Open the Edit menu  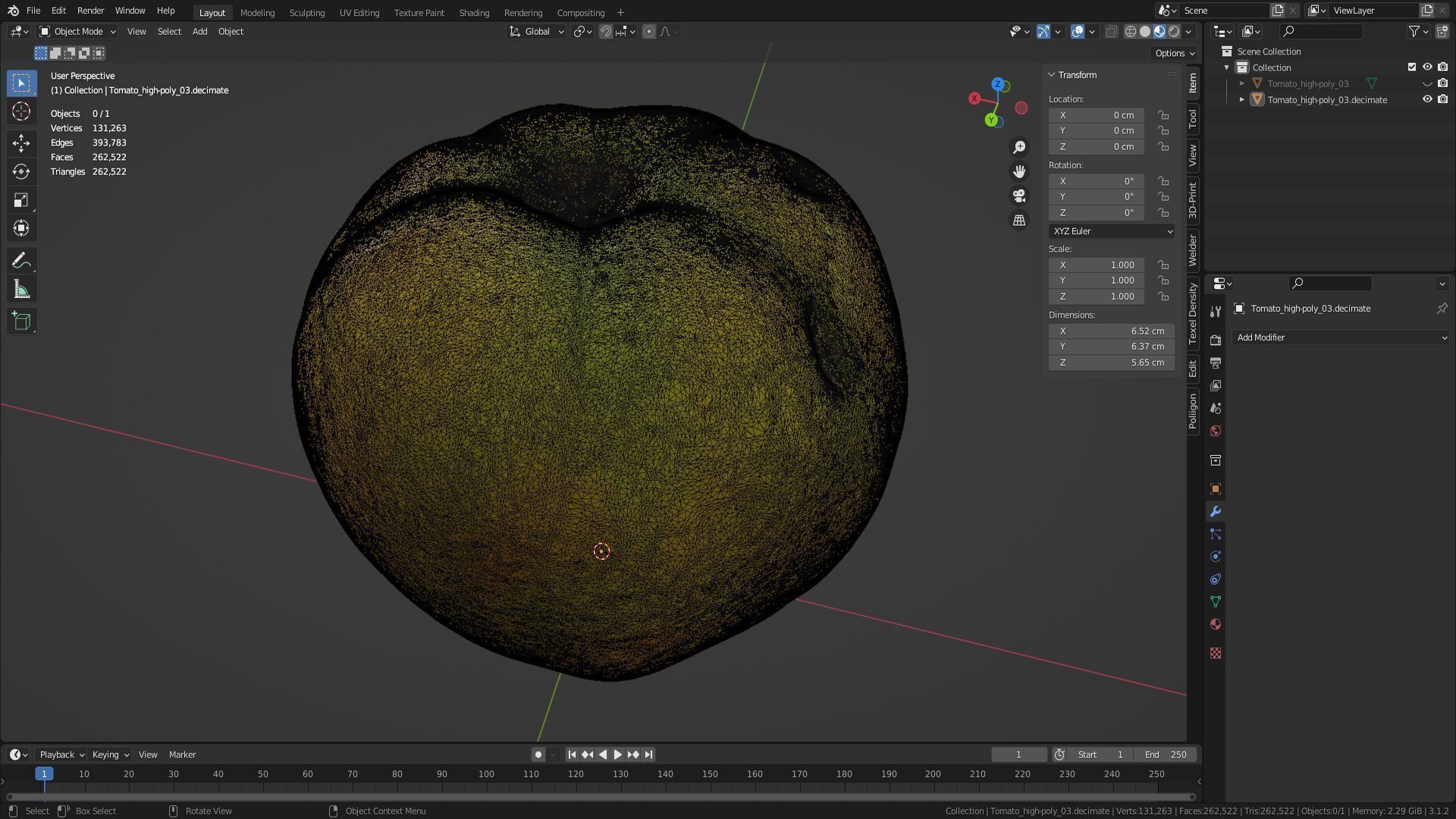[x=58, y=11]
